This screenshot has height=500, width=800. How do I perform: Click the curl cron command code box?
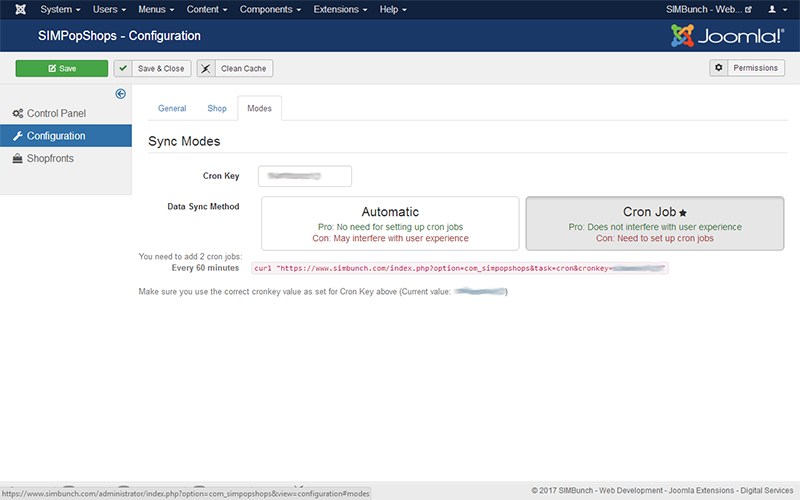pyautogui.click(x=460, y=268)
